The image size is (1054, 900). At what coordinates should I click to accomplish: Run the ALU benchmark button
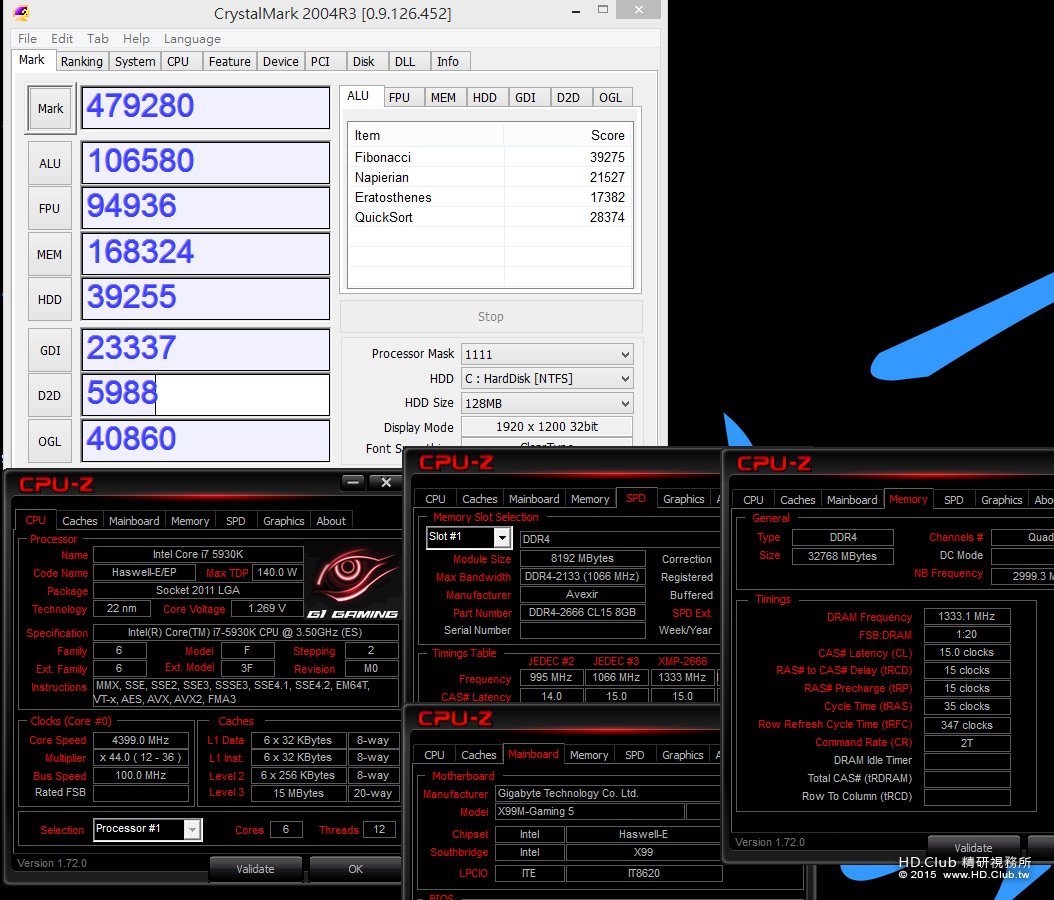point(50,163)
